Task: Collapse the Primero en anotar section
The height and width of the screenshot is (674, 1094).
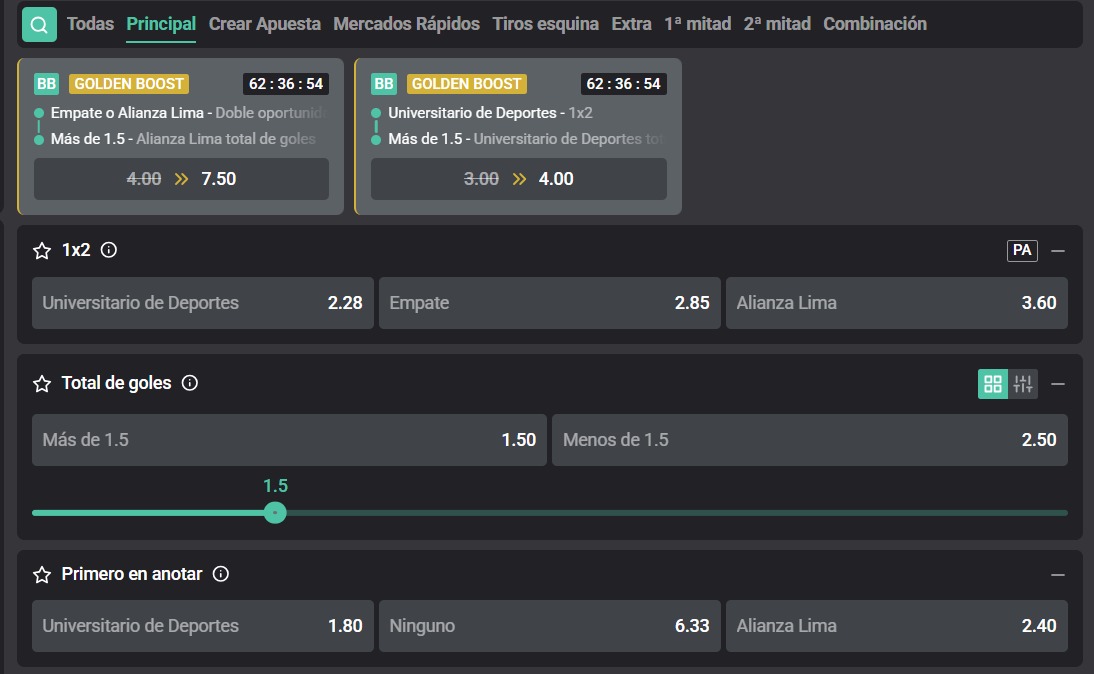Action: pos(1058,575)
